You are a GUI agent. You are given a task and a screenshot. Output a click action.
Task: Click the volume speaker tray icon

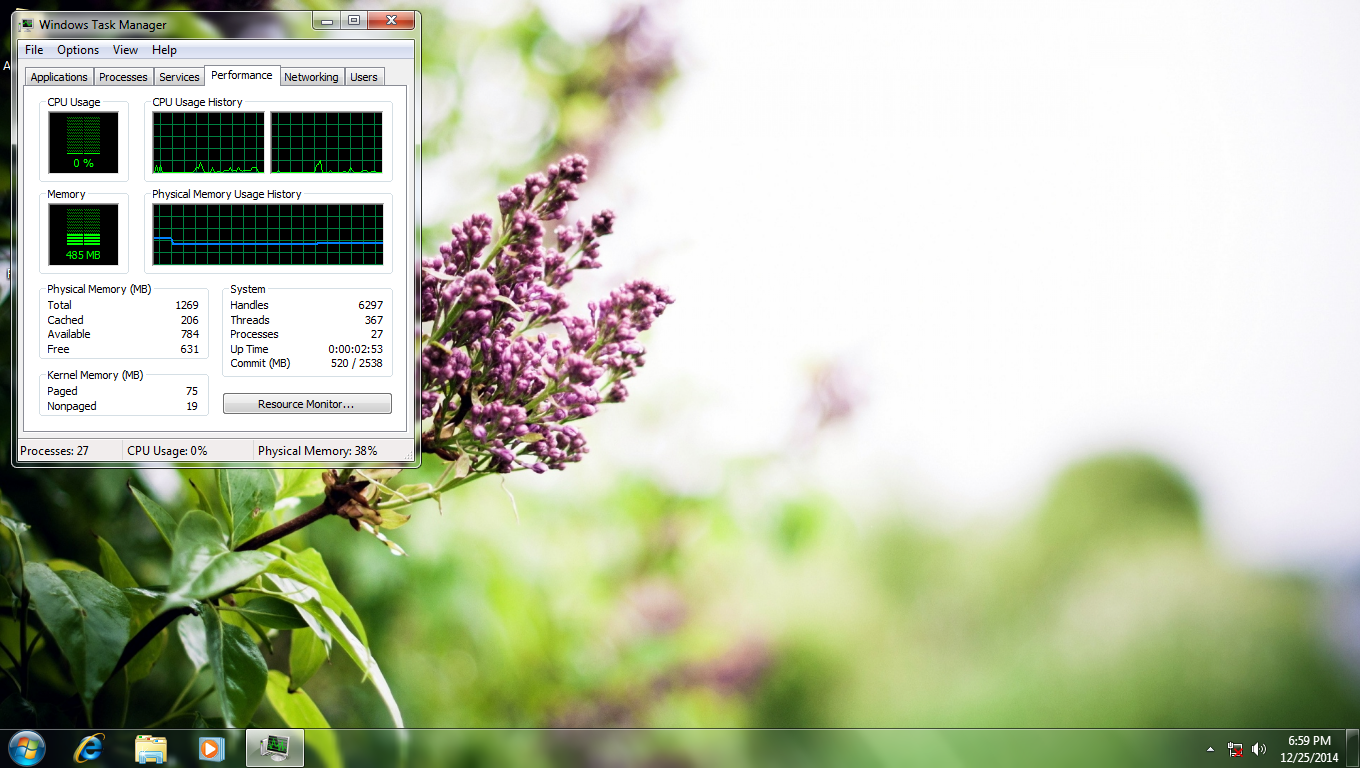[1259, 749]
